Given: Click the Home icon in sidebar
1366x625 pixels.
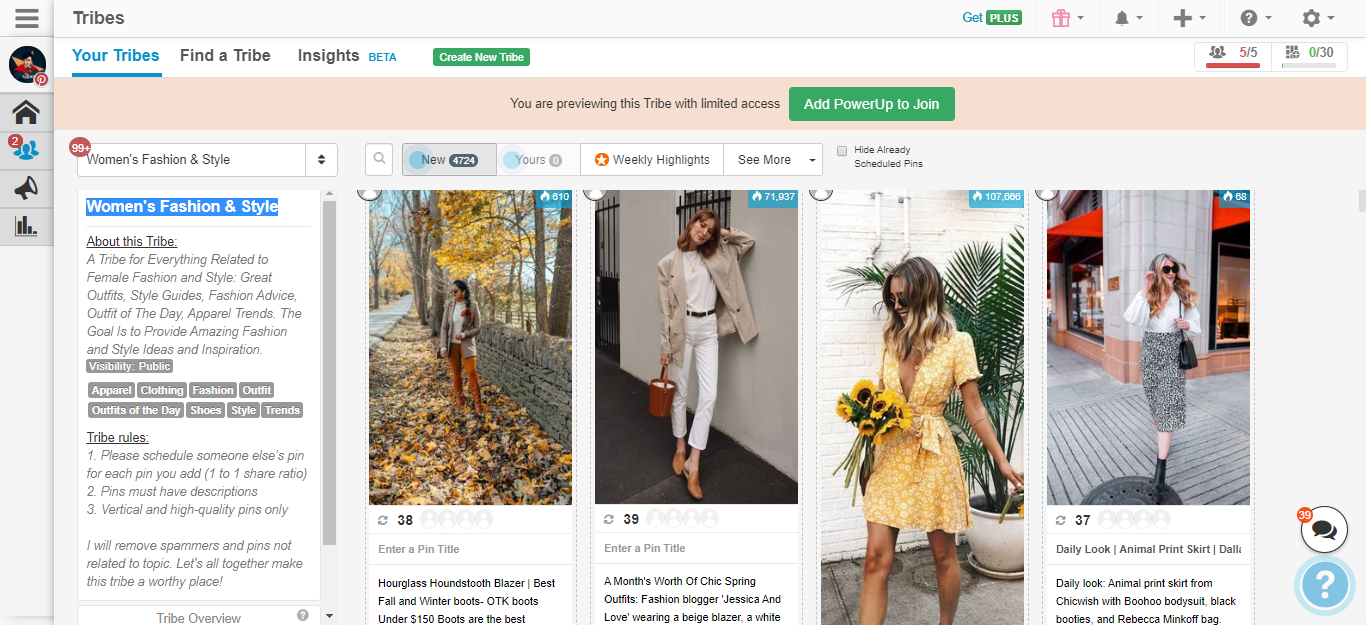Looking at the screenshot, I should click(26, 112).
